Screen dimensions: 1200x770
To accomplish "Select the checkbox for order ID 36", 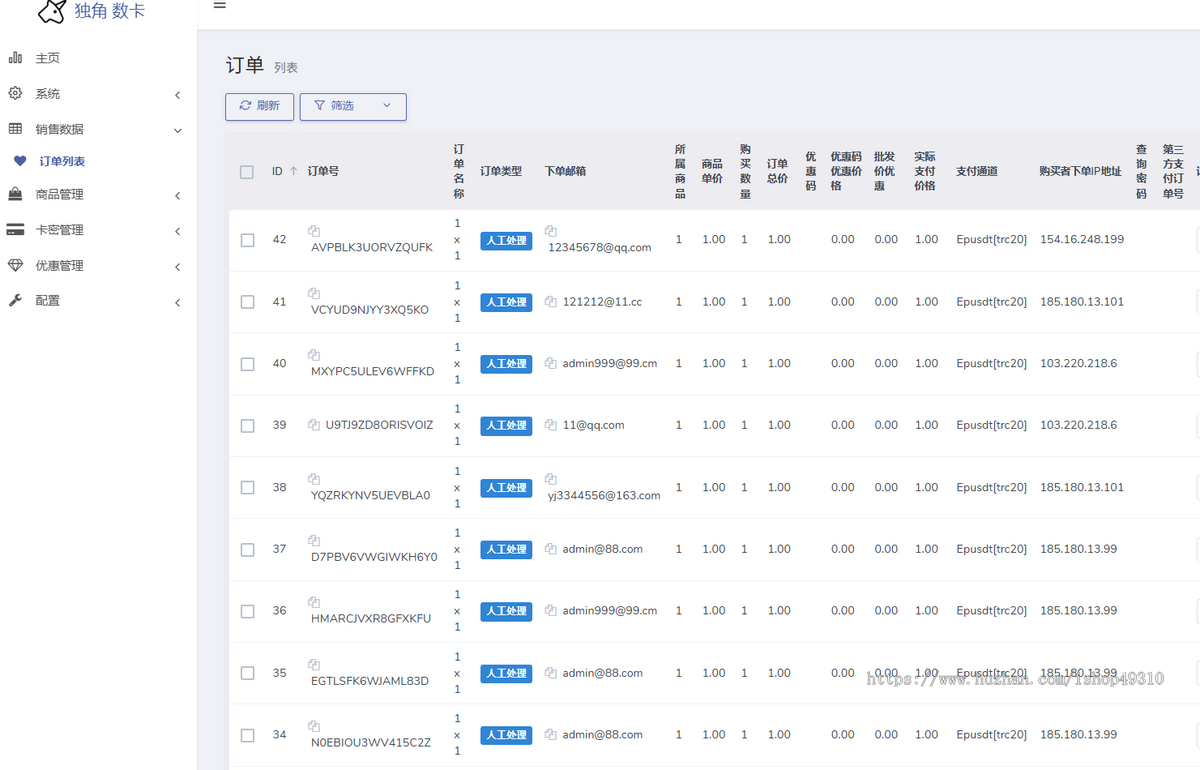I will coord(247,611).
